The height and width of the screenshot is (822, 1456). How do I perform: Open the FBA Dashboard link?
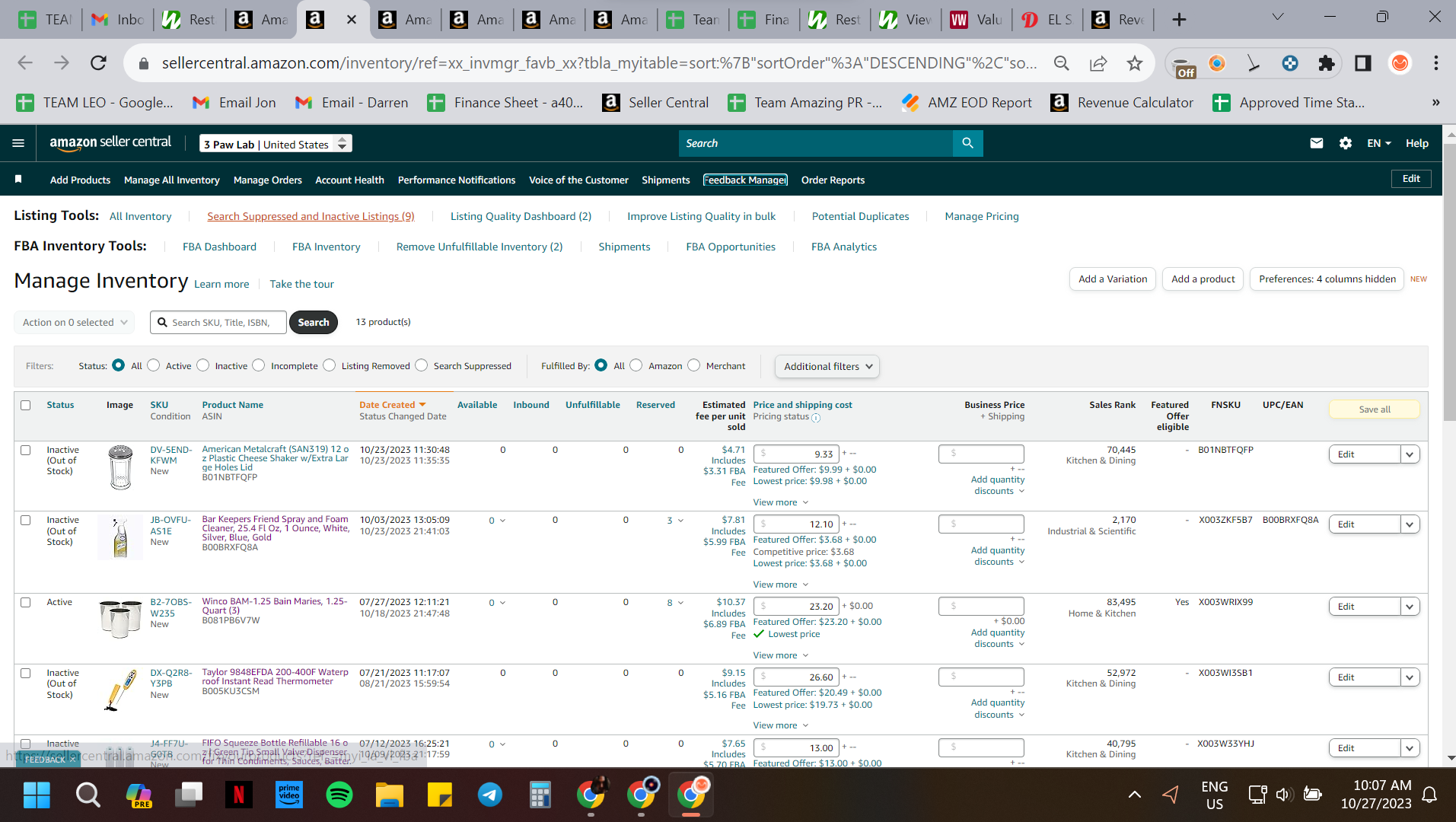[219, 247]
